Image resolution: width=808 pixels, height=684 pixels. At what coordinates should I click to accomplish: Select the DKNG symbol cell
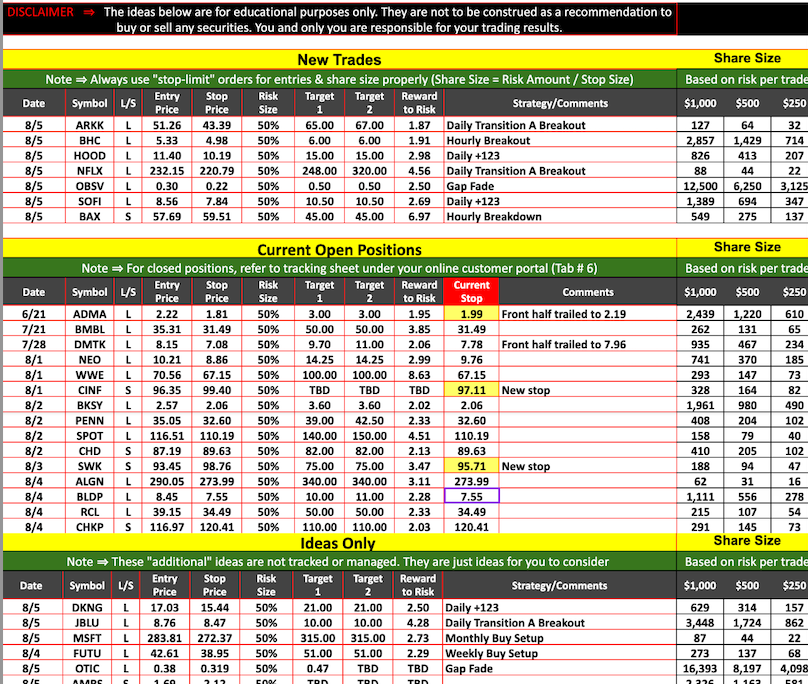[89, 608]
